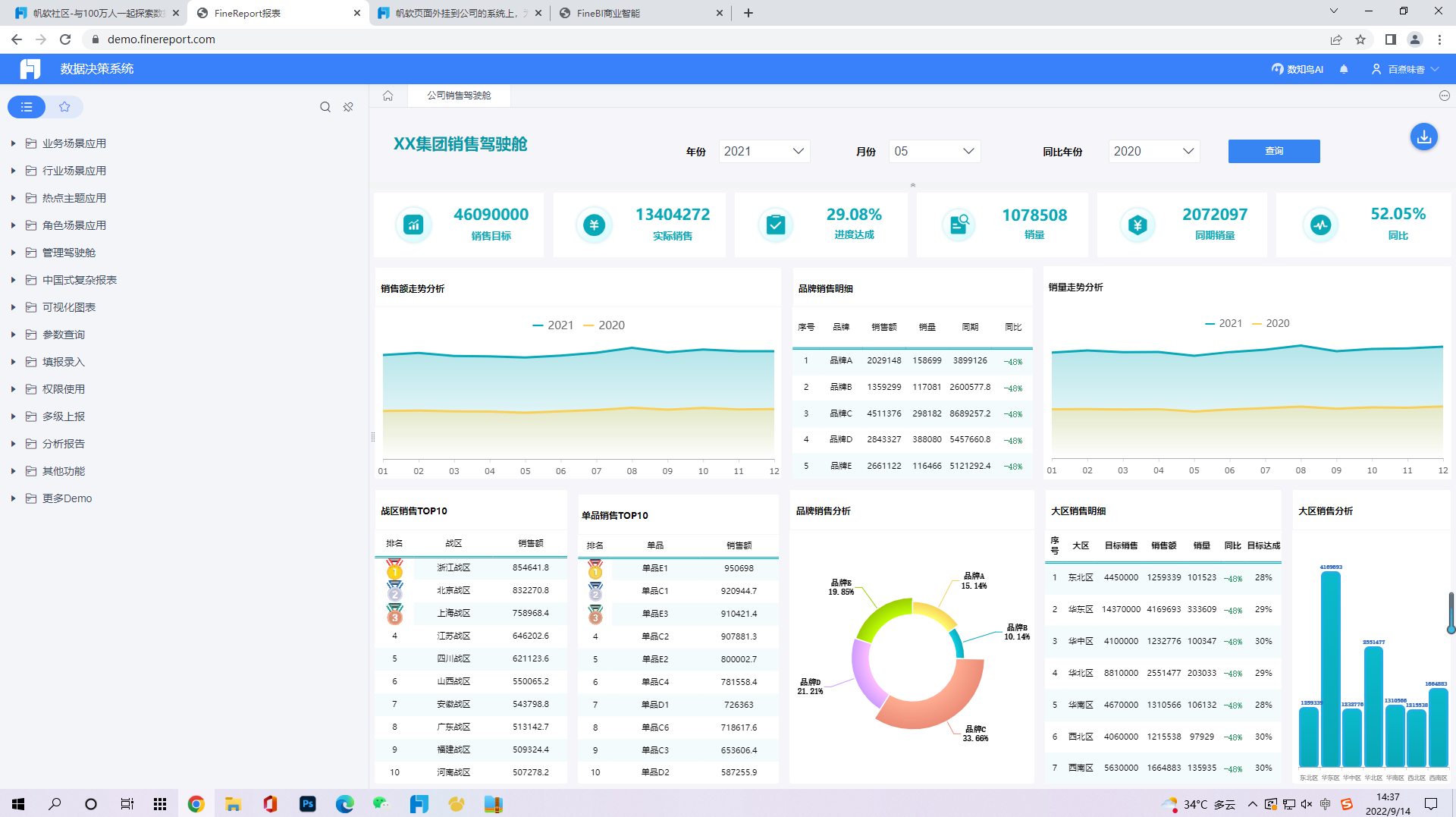
Task: Click the home tab icon
Action: pyautogui.click(x=388, y=96)
